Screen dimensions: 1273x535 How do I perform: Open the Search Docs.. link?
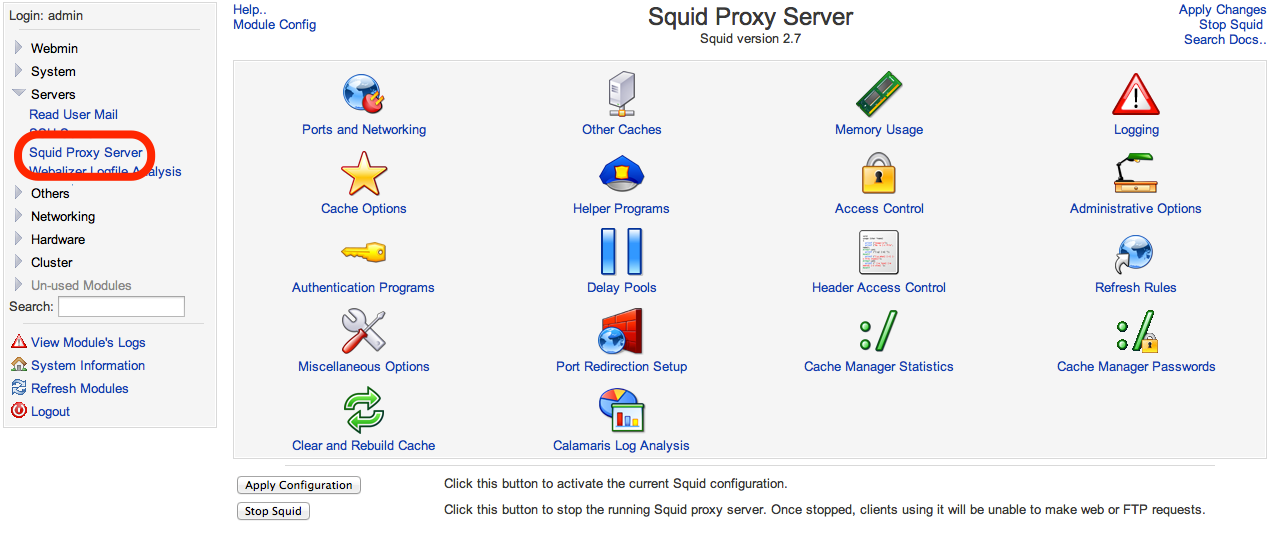(1225, 39)
